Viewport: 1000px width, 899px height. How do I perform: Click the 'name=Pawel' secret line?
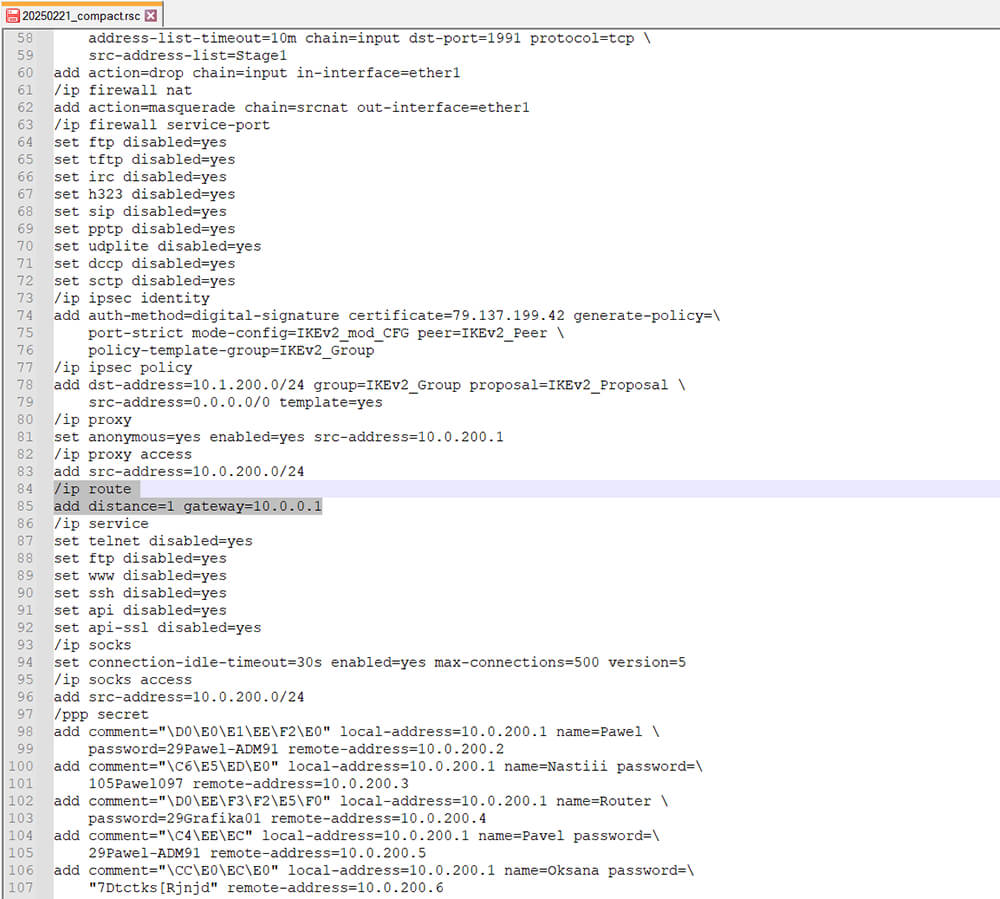357,731
